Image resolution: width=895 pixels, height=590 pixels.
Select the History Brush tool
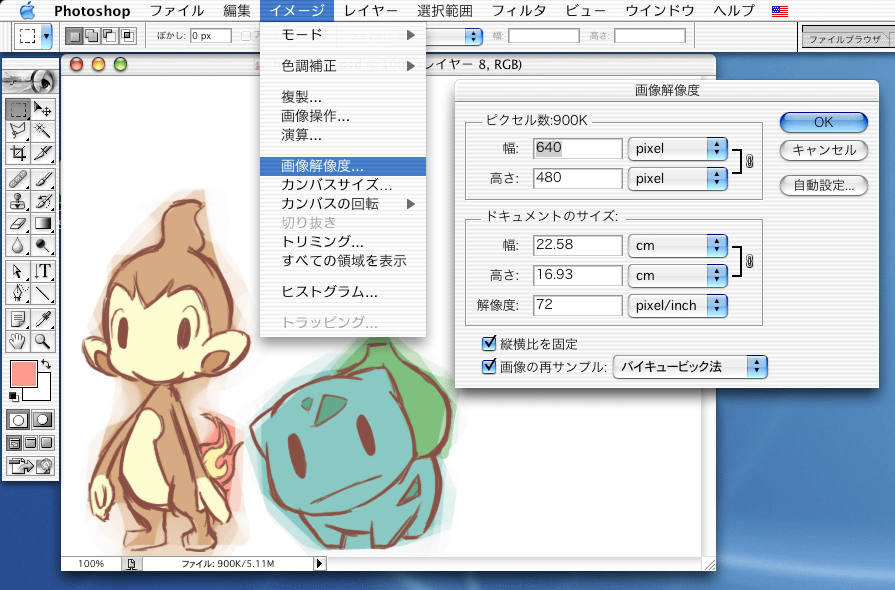[x=43, y=201]
